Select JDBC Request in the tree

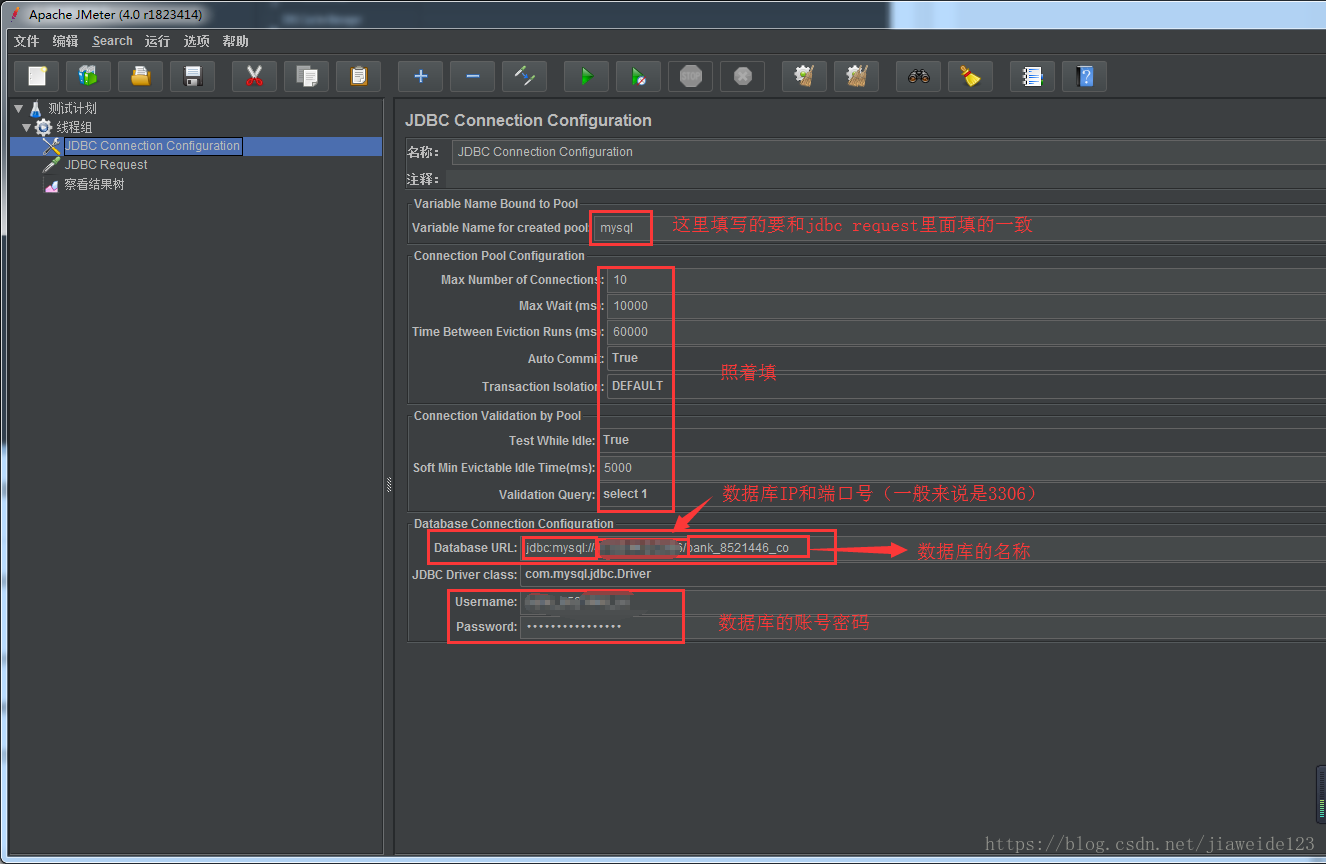point(106,165)
